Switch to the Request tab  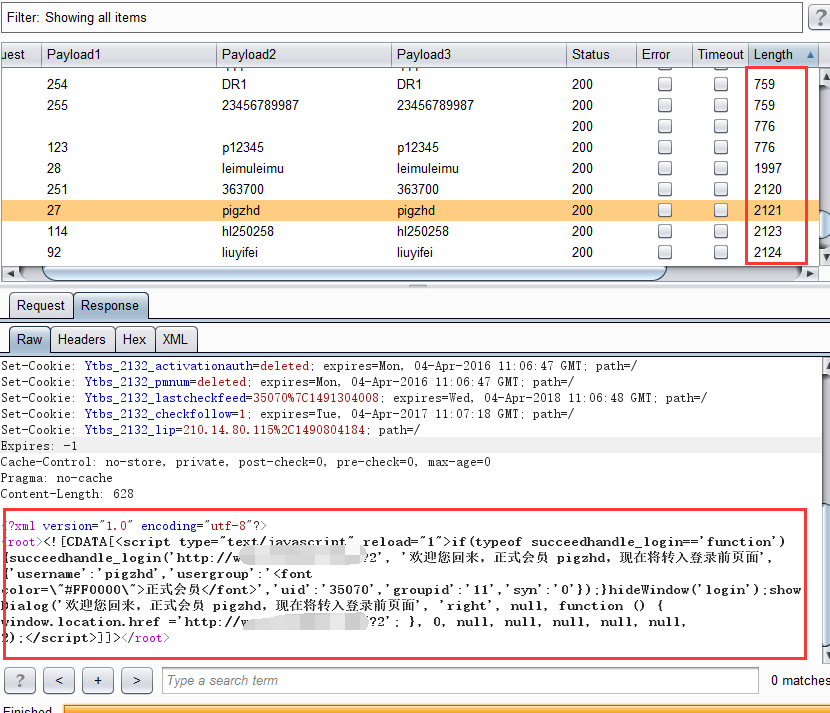point(41,306)
